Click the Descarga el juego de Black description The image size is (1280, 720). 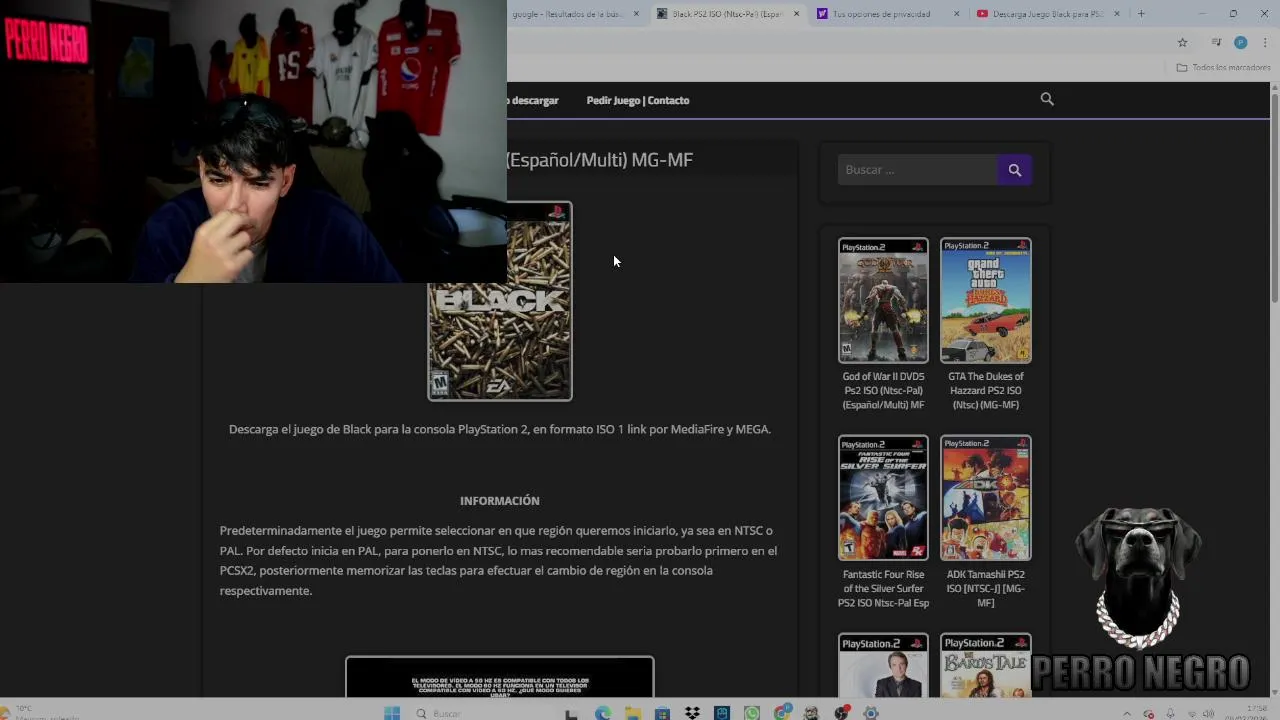pos(500,430)
